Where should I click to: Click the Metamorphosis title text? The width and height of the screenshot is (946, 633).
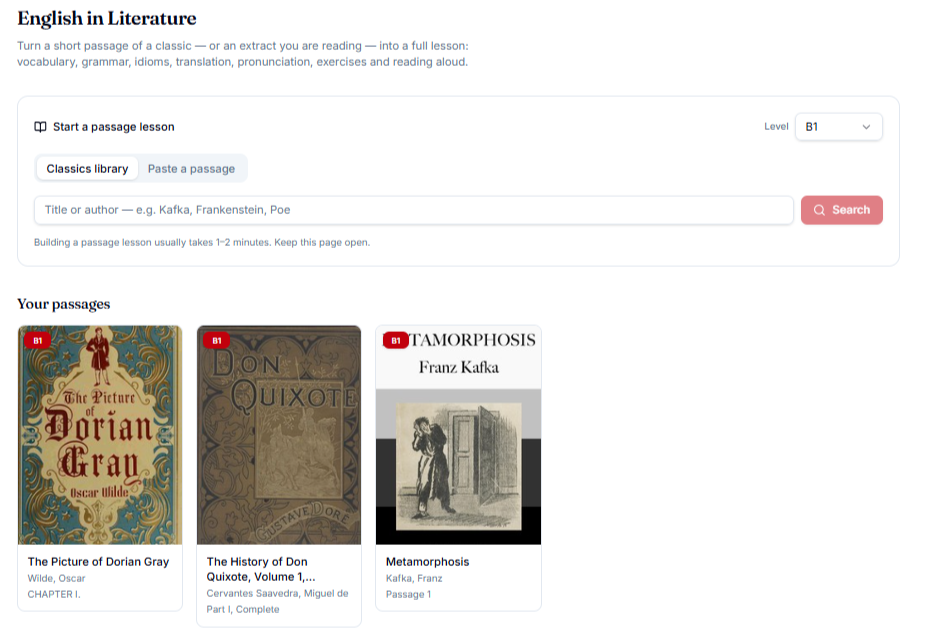[427, 562]
